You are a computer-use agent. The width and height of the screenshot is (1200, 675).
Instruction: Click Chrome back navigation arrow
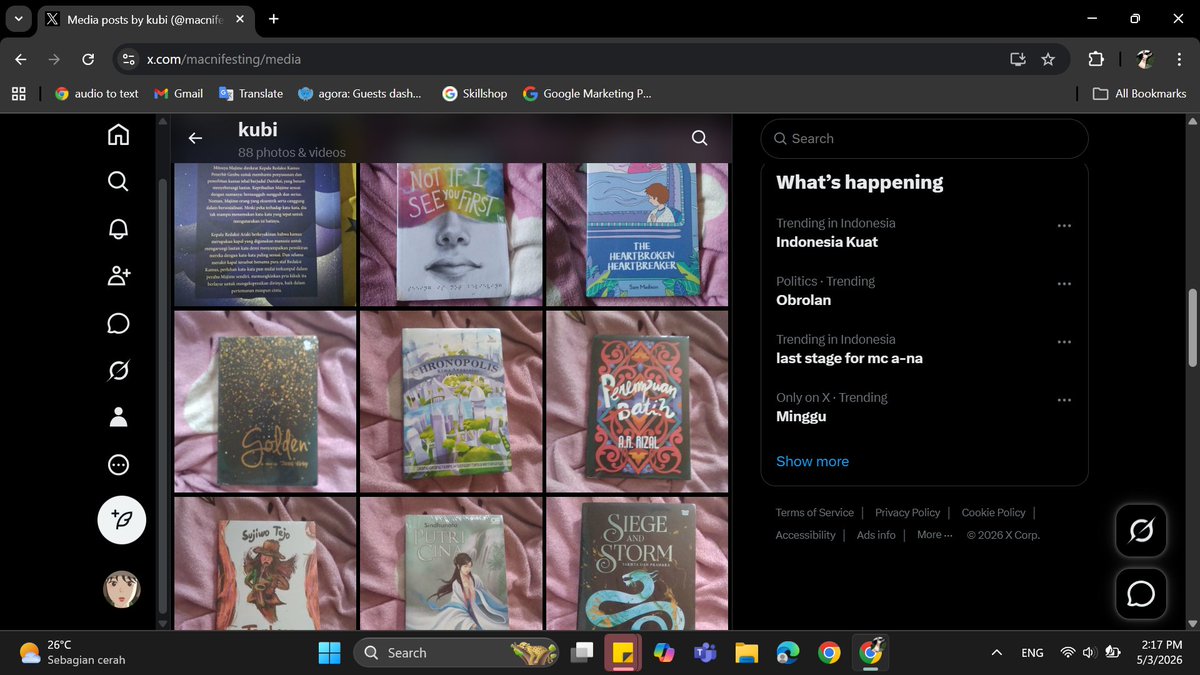click(21, 59)
